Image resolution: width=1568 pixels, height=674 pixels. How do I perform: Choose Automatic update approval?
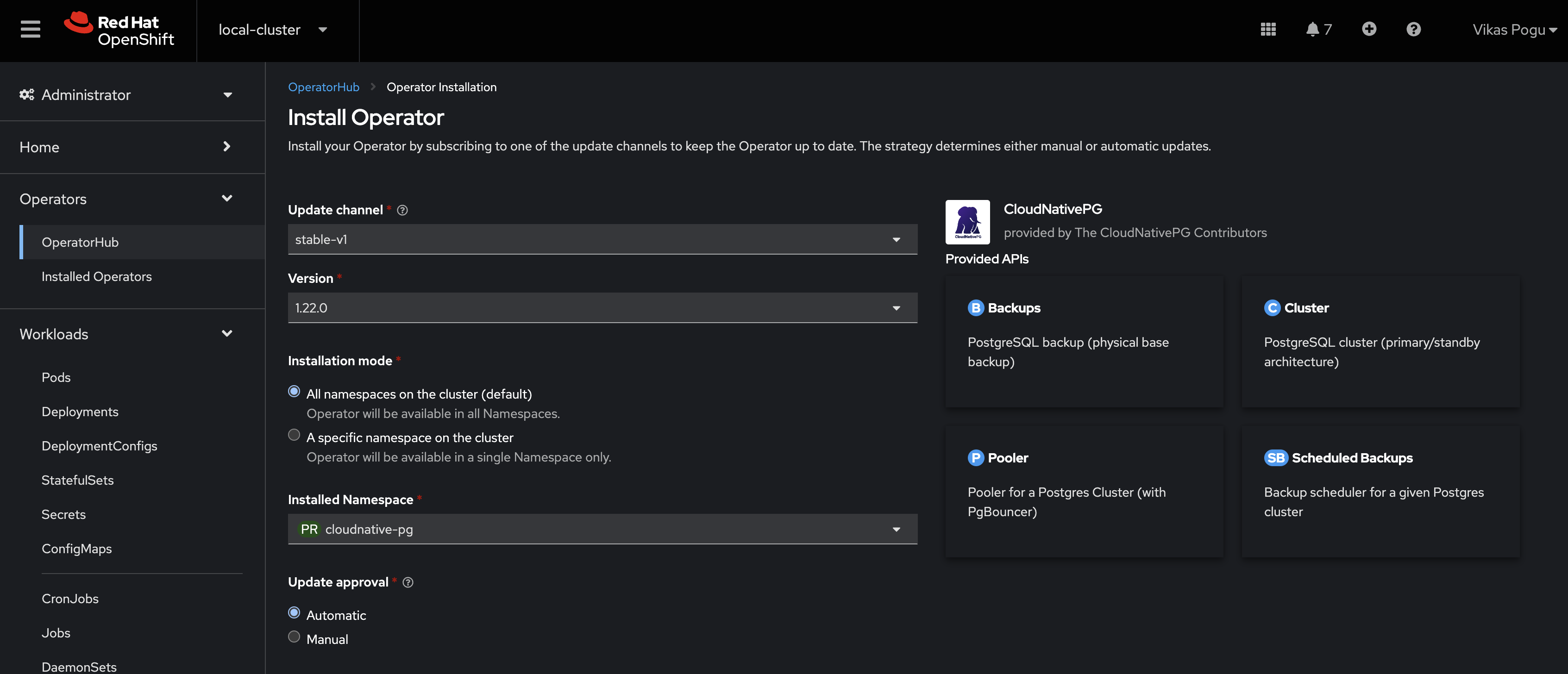(294, 612)
